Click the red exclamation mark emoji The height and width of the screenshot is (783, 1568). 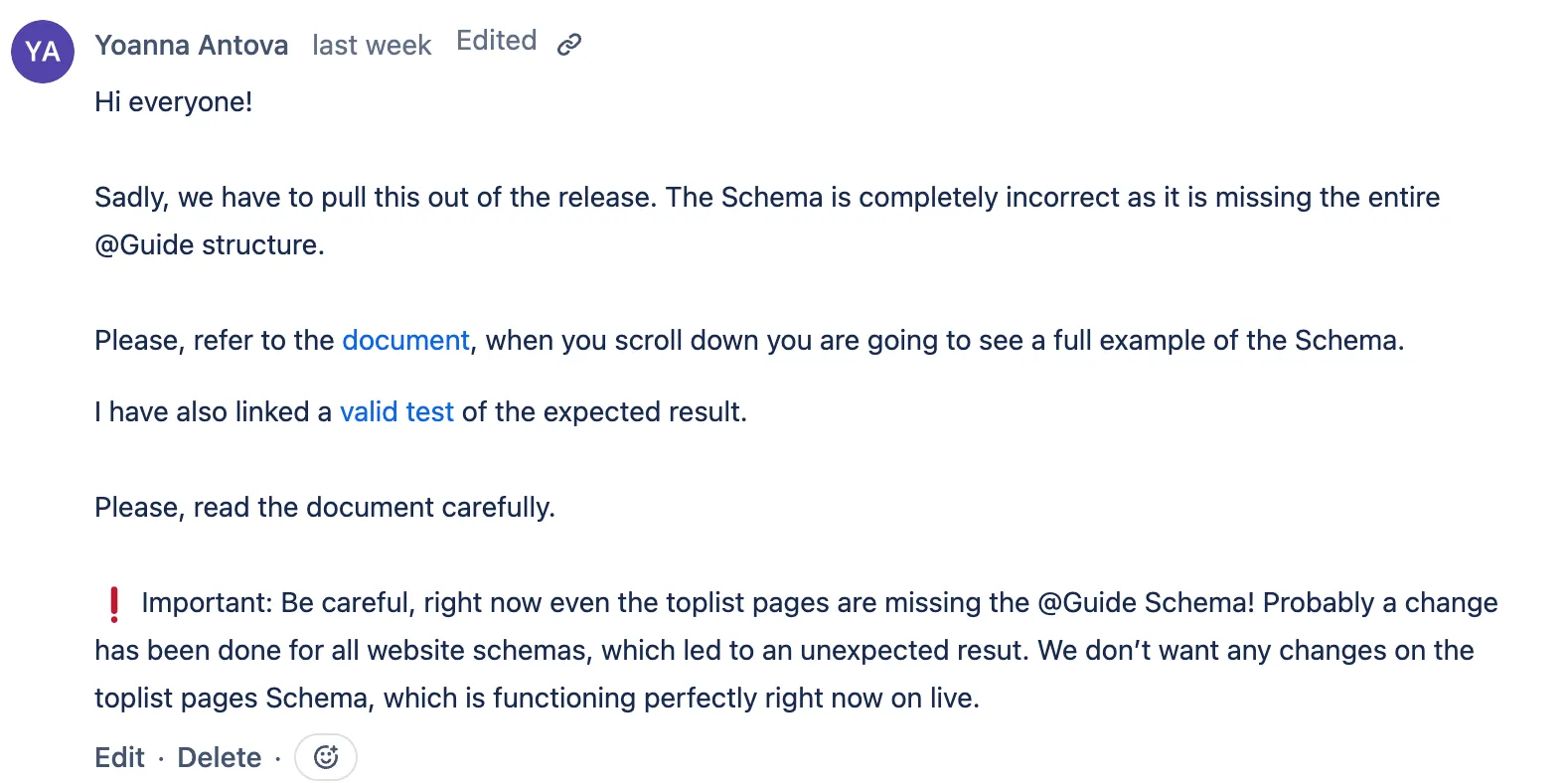[114, 604]
